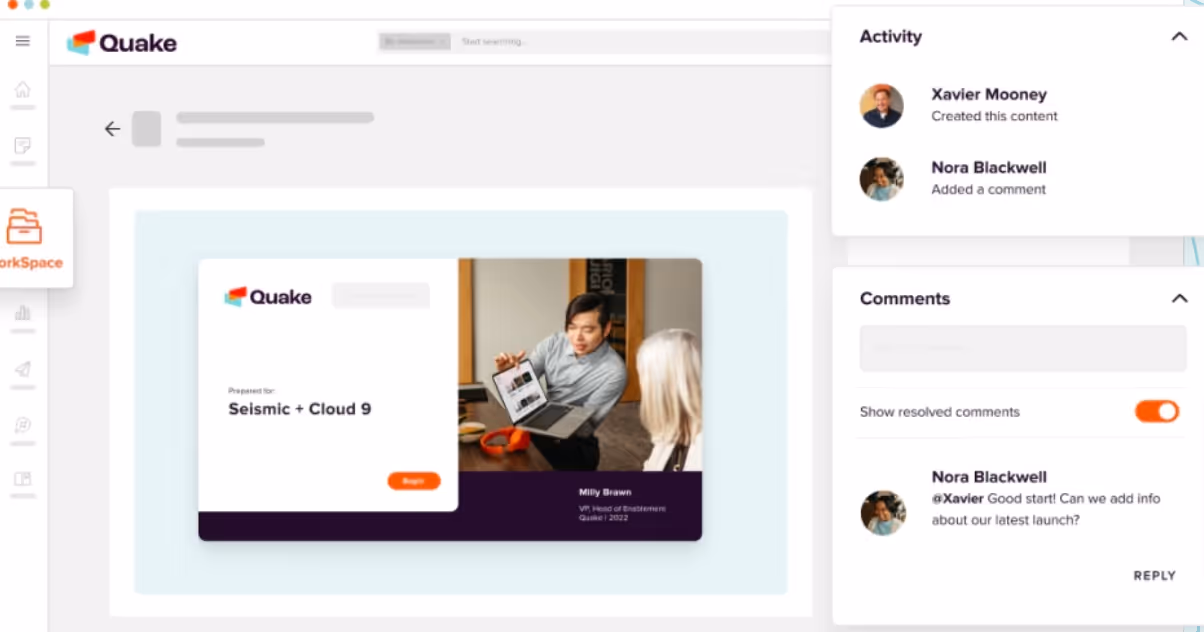Click the Show resolved comments label
Image resolution: width=1204 pixels, height=632 pixels.
[940, 412]
